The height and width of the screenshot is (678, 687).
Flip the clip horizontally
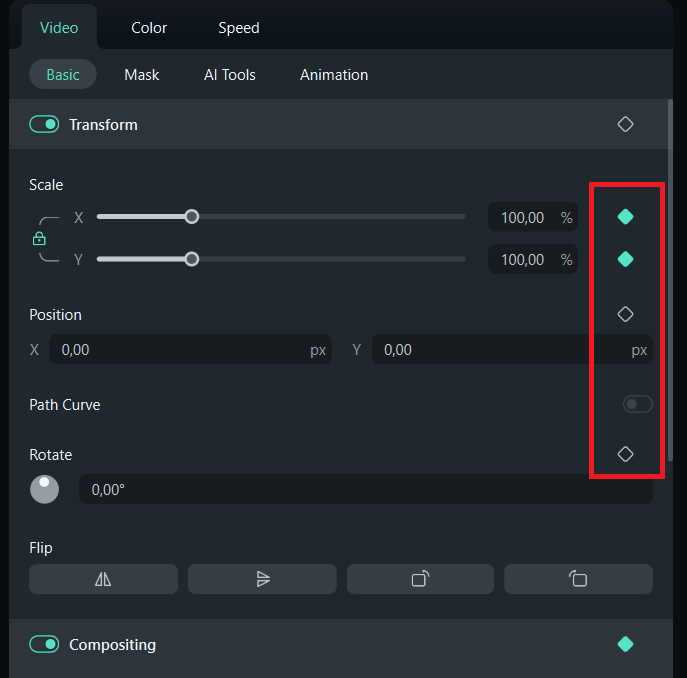(x=103, y=579)
